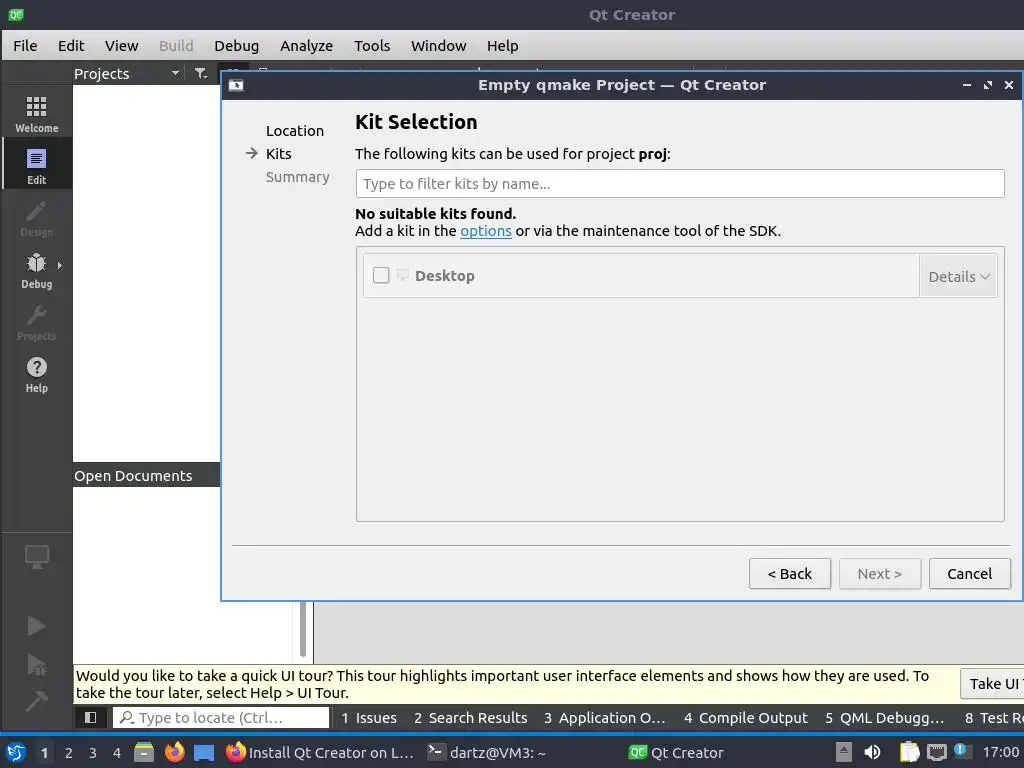Click the Take UI Tour button
Image resolution: width=1024 pixels, height=768 pixels.
pyautogui.click(x=992, y=684)
